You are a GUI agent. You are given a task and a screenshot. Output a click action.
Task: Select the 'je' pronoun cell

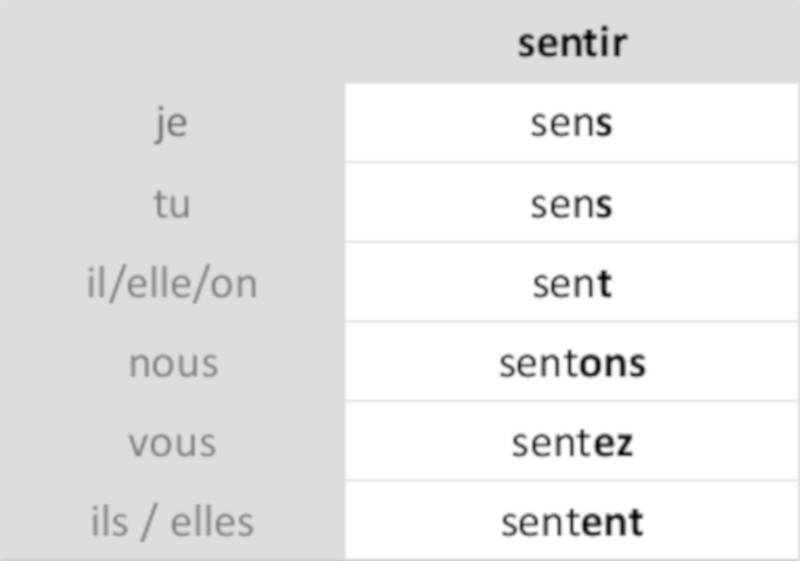(x=172, y=124)
